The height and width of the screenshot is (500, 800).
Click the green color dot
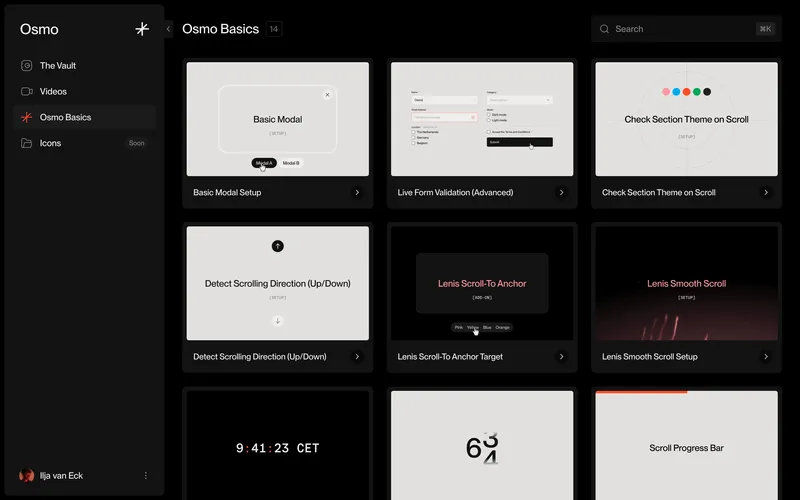point(697,92)
